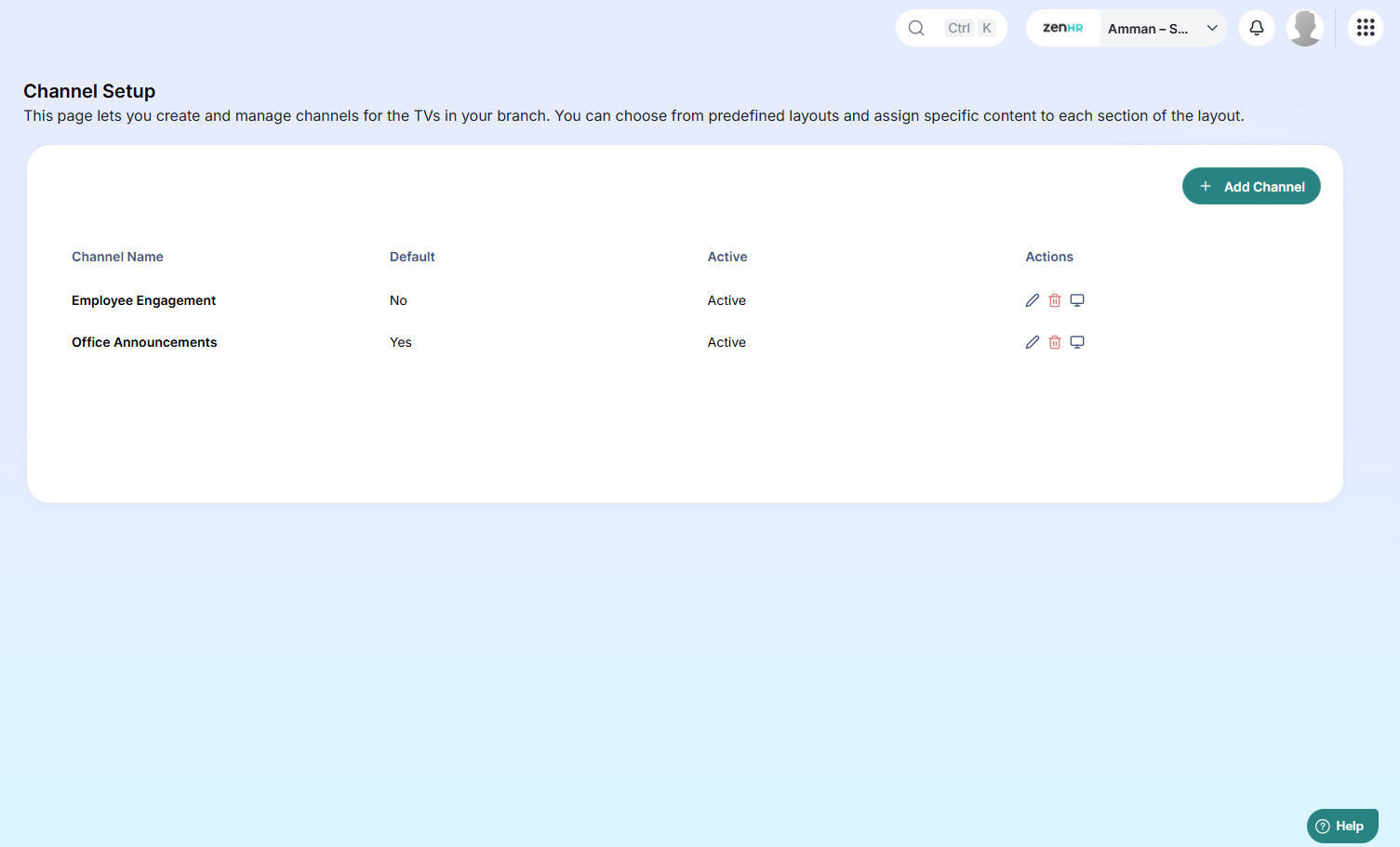Open the monitor preview icon for Employee Engagement
1400x847 pixels.
coord(1077,300)
